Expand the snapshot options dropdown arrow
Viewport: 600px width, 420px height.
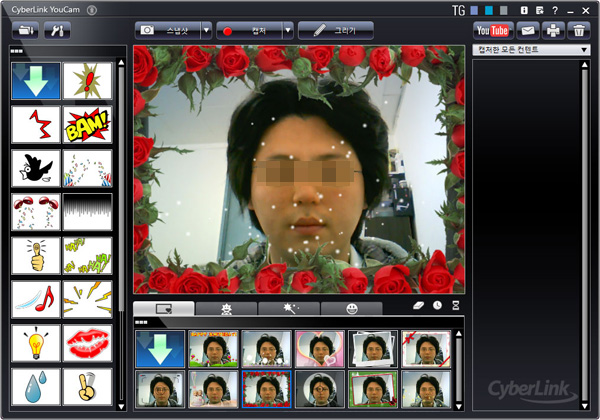[206, 31]
